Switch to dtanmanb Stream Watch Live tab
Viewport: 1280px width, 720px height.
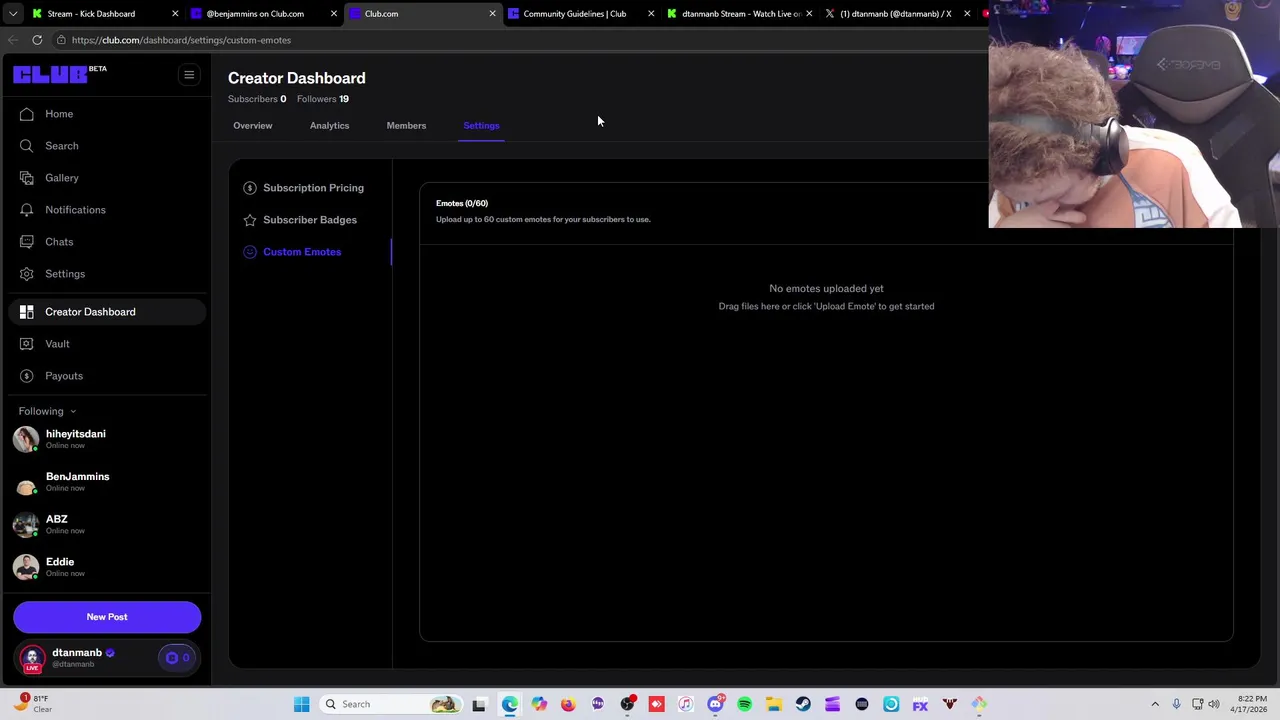click(x=741, y=14)
